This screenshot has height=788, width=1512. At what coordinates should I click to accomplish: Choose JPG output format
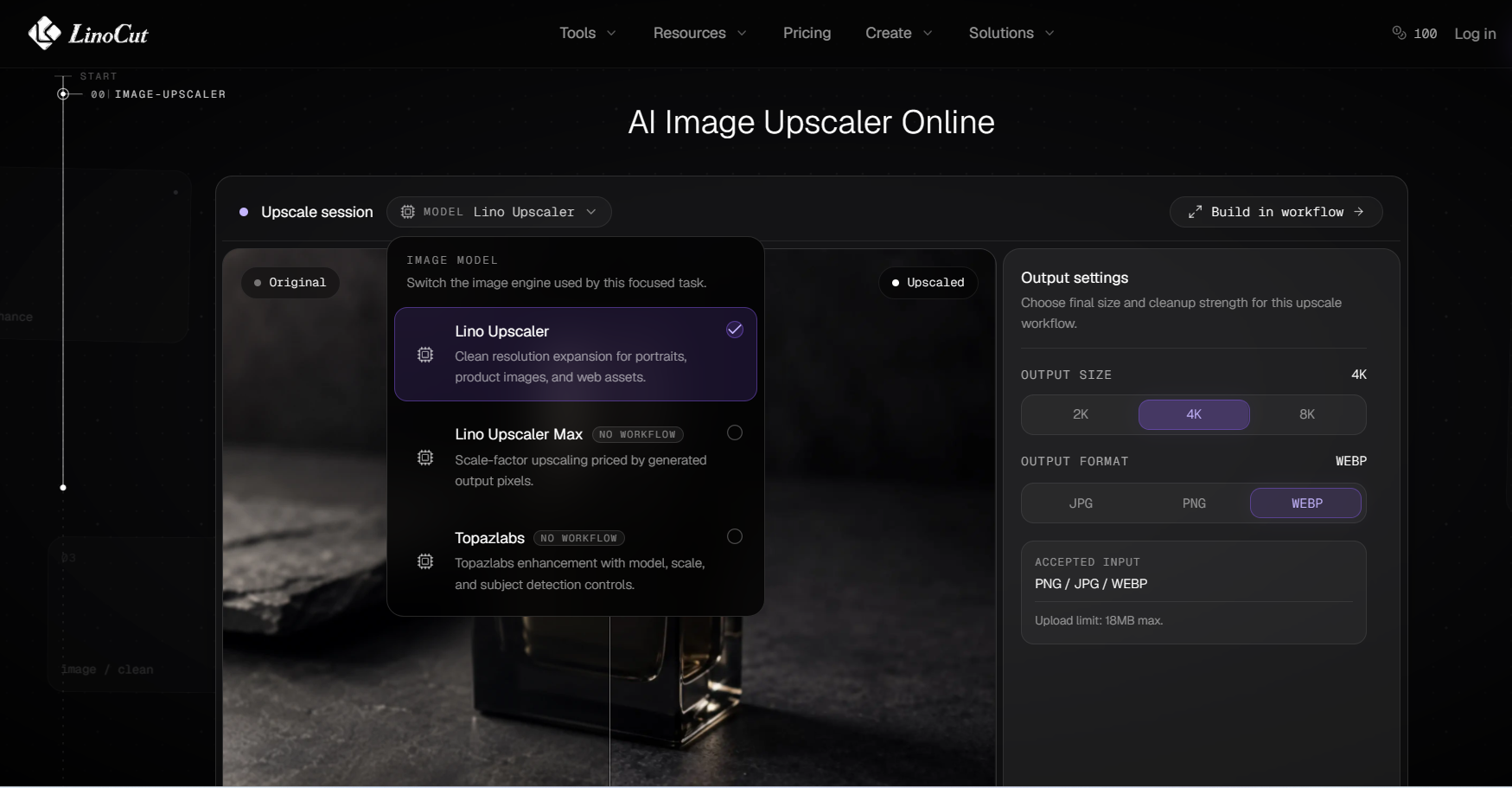(1081, 503)
